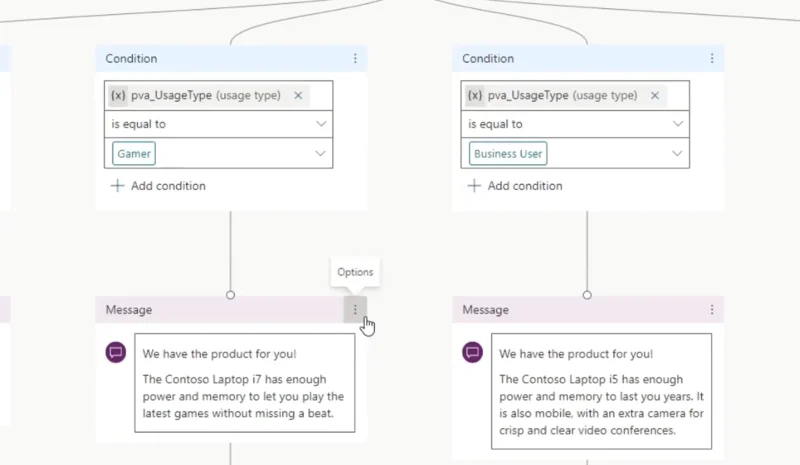Open options menu of Gamer Condition node
The height and width of the screenshot is (465, 800).
coord(355,59)
